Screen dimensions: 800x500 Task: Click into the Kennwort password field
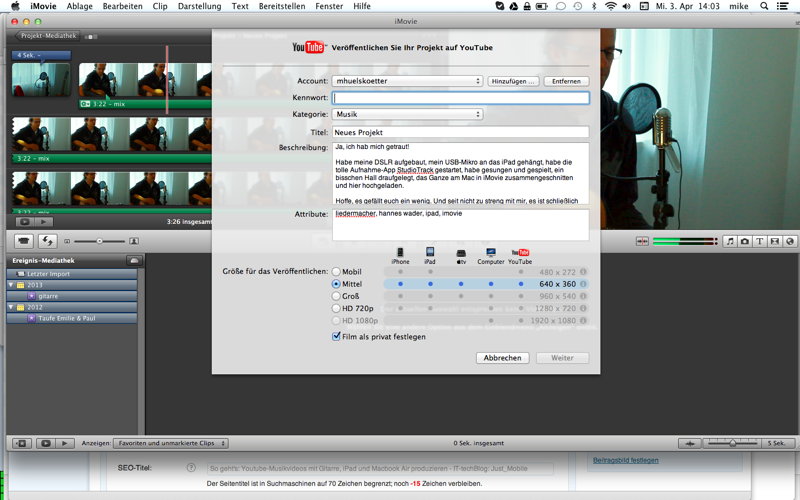[461, 98]
